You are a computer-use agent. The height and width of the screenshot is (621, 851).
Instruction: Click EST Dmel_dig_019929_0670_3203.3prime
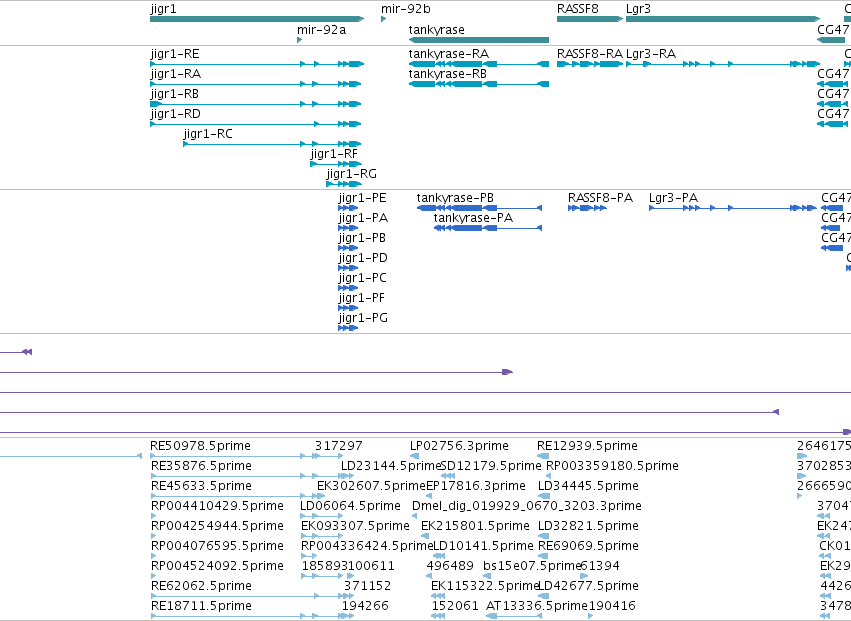point(526,506)
